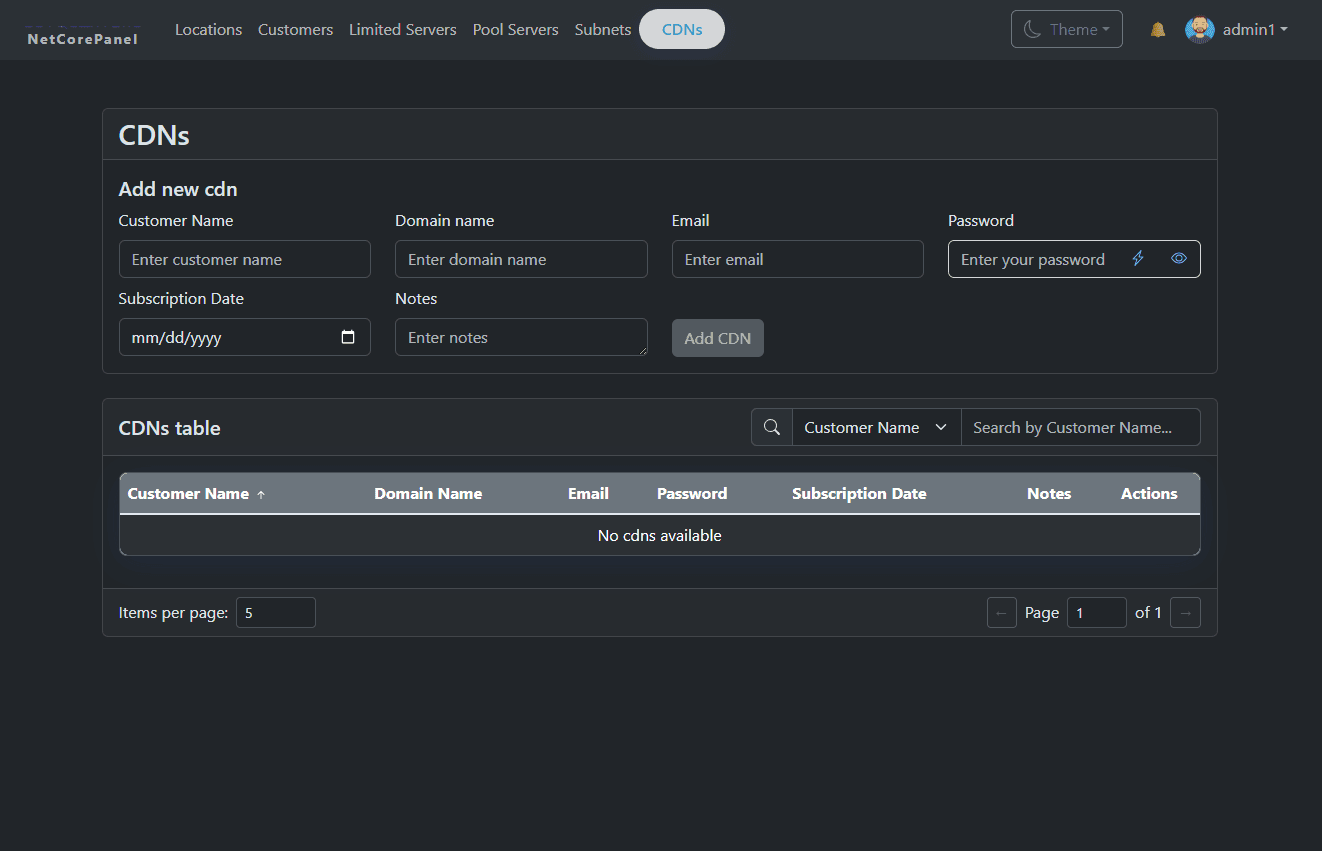Open Pool Servers page
This screenshot has width=1322, height=851.
(516, 30)
